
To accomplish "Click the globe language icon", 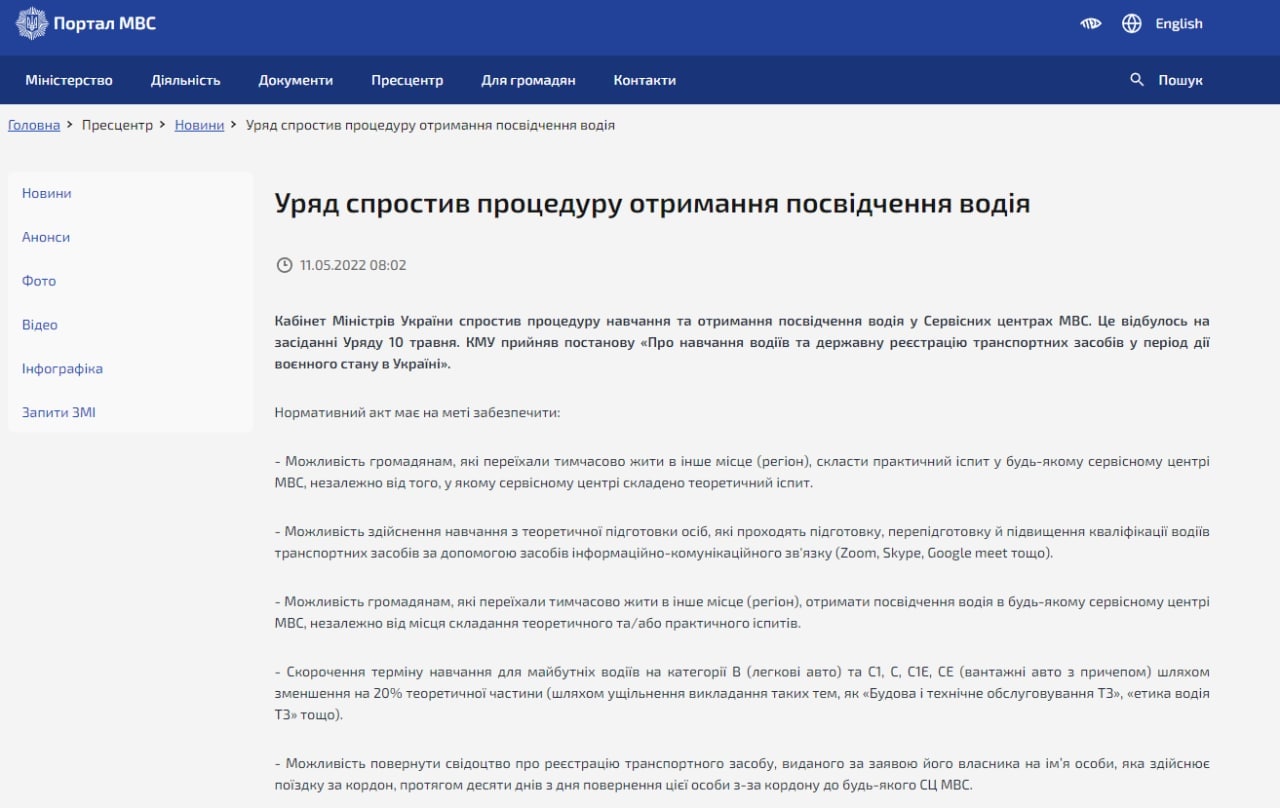I will click(1132, 24).
